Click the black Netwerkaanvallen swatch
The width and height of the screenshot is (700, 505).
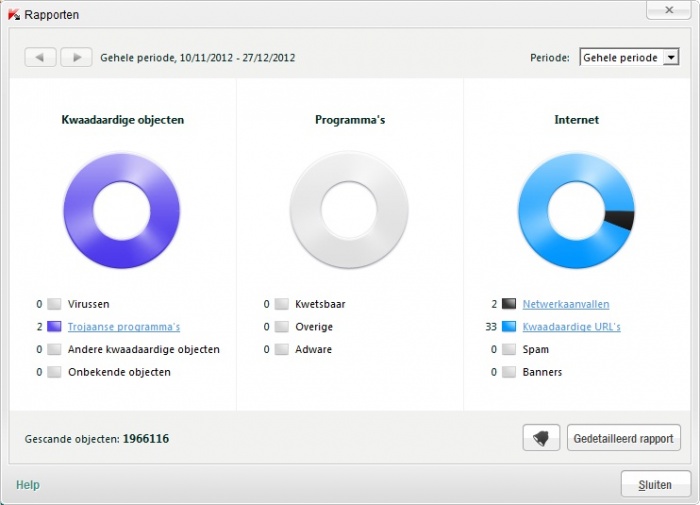coord(509,304)
